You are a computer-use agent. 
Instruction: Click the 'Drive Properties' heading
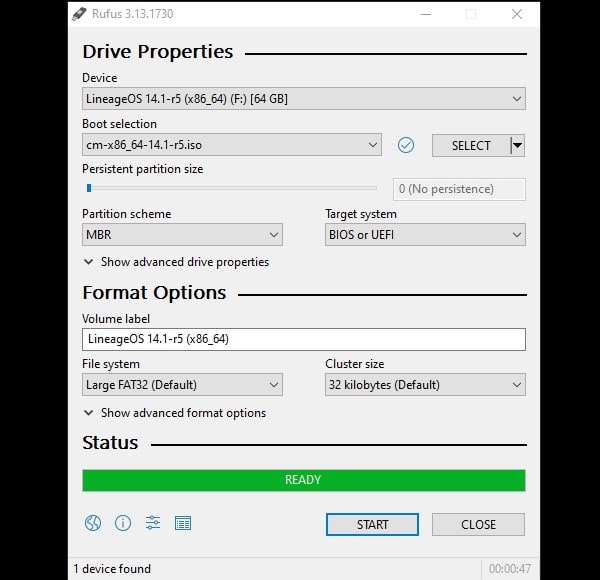tap(158, 51)
